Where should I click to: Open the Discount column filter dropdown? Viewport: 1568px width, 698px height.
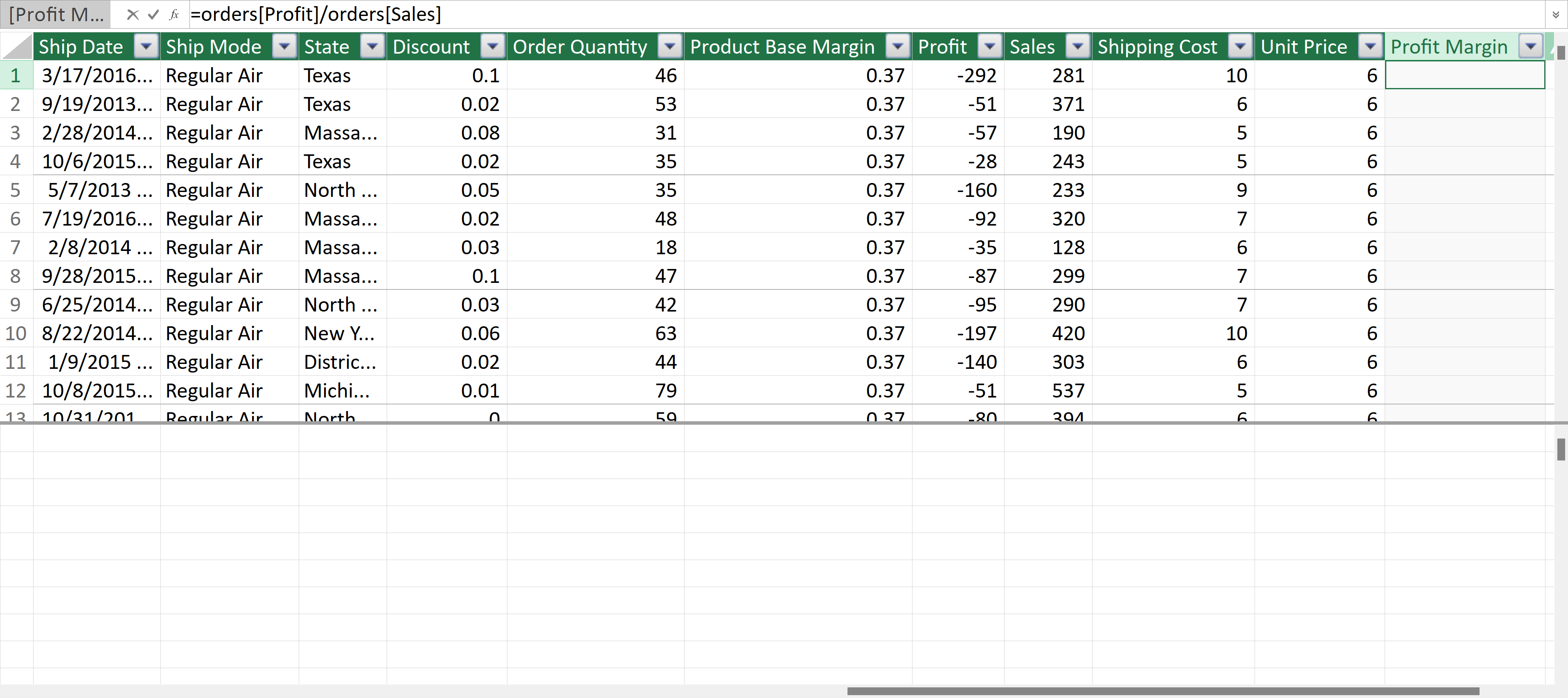pyautogui.click(x=492, y=46)
